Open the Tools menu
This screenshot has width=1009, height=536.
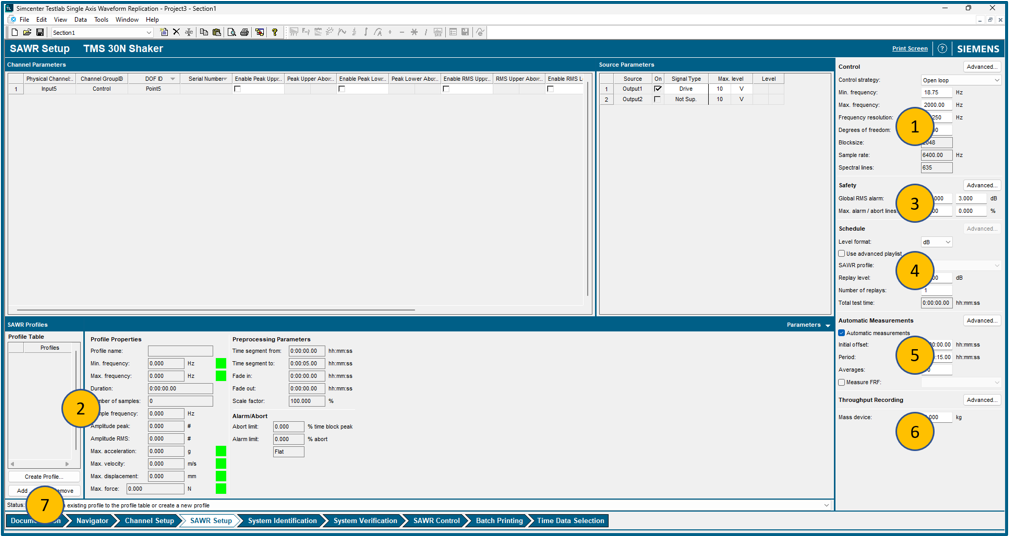101,19
